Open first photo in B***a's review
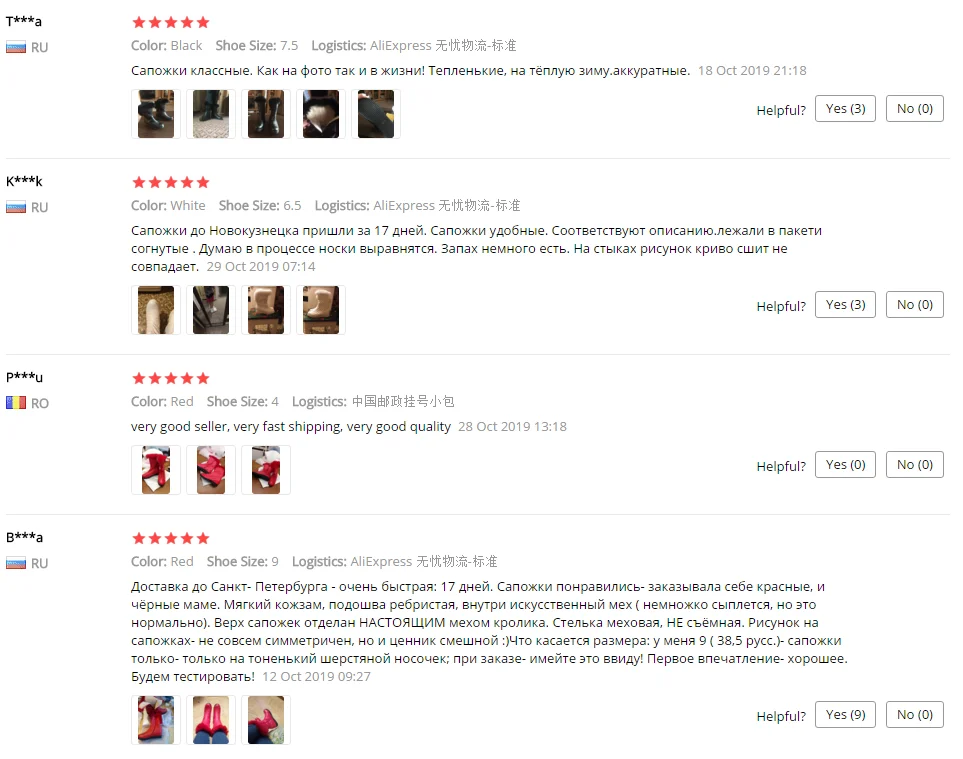The height and width of the screenshot is (759, 963). [156, 720]
